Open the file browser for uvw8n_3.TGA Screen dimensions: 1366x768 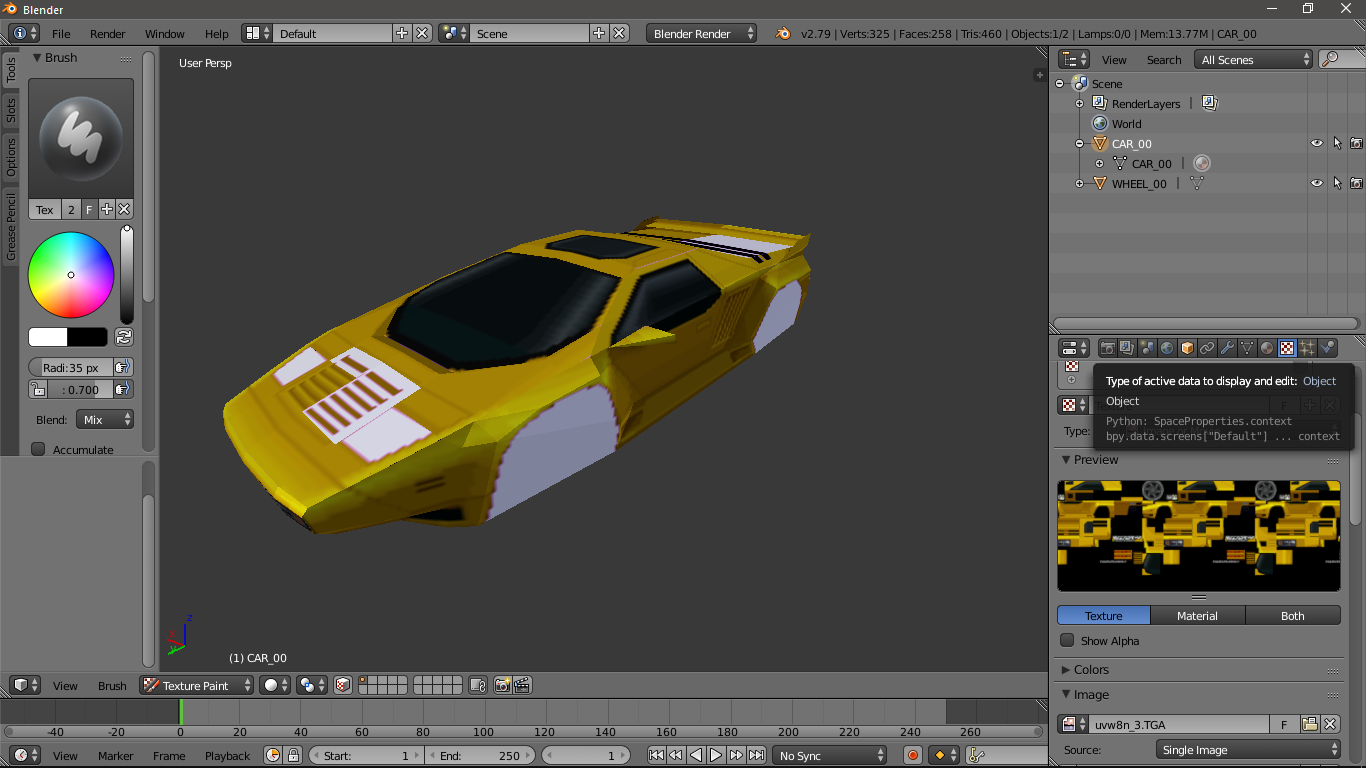(x=1309, y=724)
